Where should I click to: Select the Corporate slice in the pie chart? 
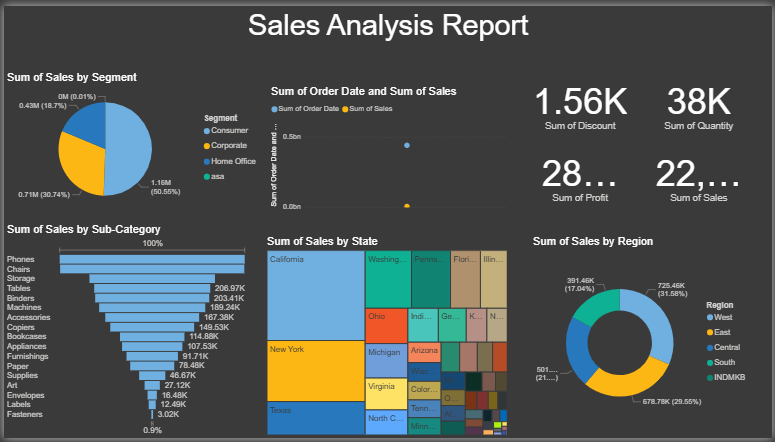point(78,162)
